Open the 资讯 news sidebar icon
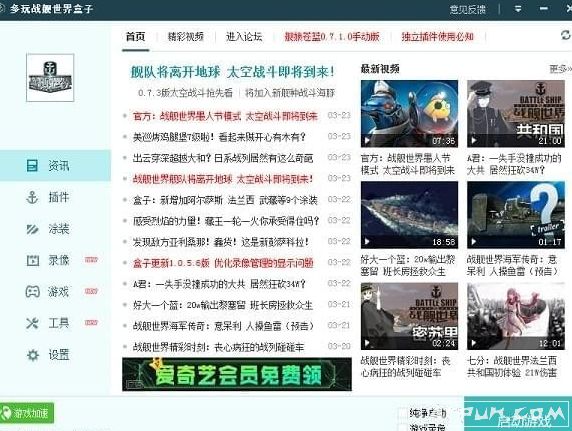The height and width of the screenshot is (431, 572). click(32, 166)
